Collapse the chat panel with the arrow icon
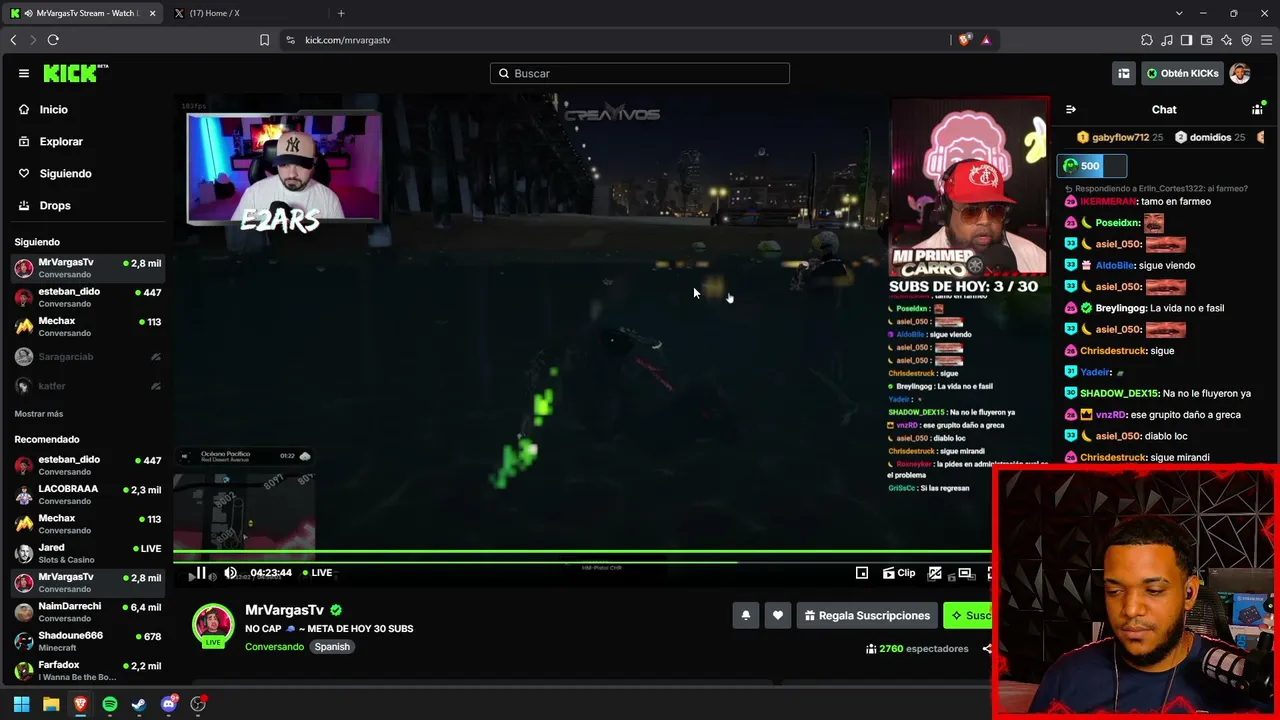 [1070, 109]
